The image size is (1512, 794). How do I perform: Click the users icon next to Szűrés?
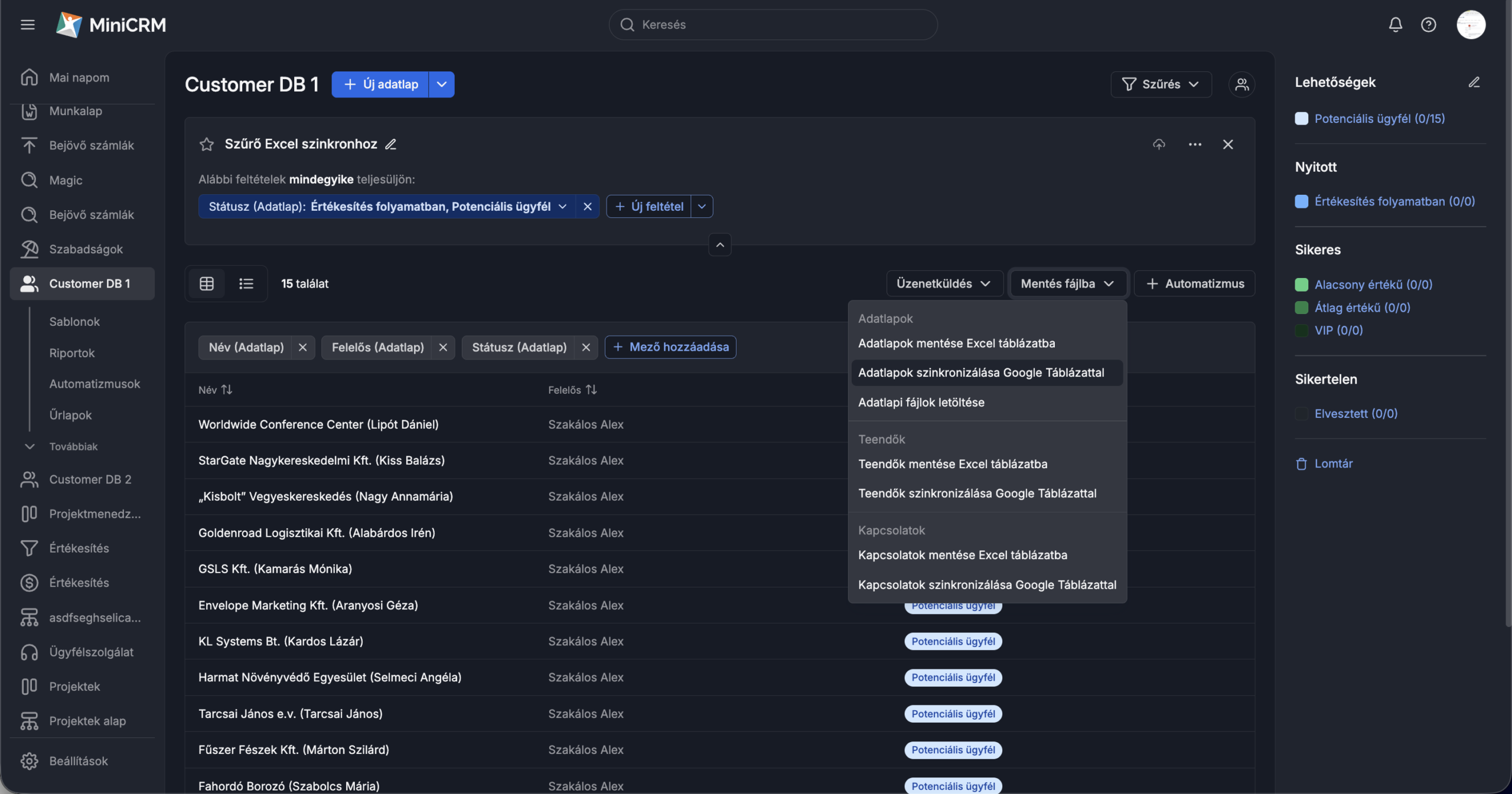[x=1241, y=84]
